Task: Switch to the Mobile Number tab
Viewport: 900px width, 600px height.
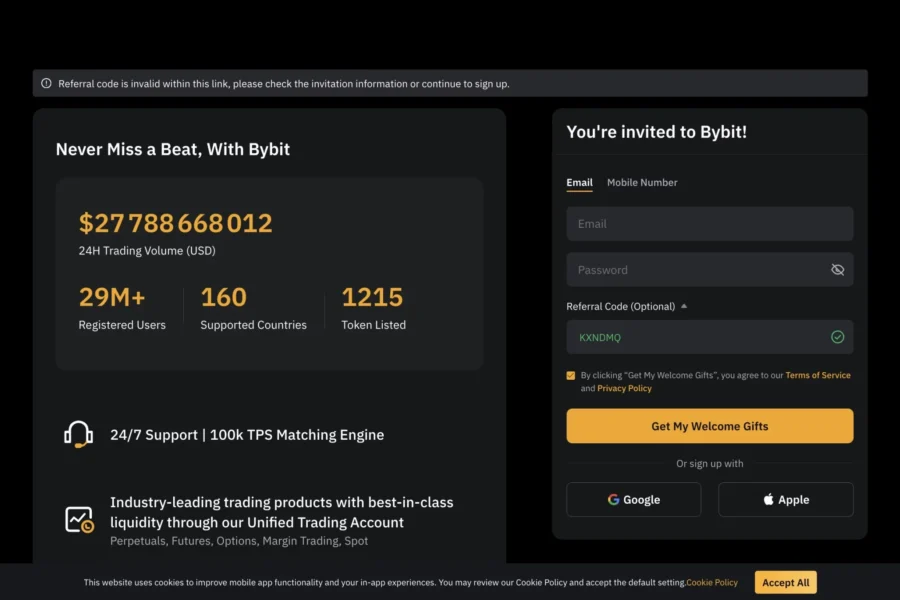Action: tap(642, 183)
